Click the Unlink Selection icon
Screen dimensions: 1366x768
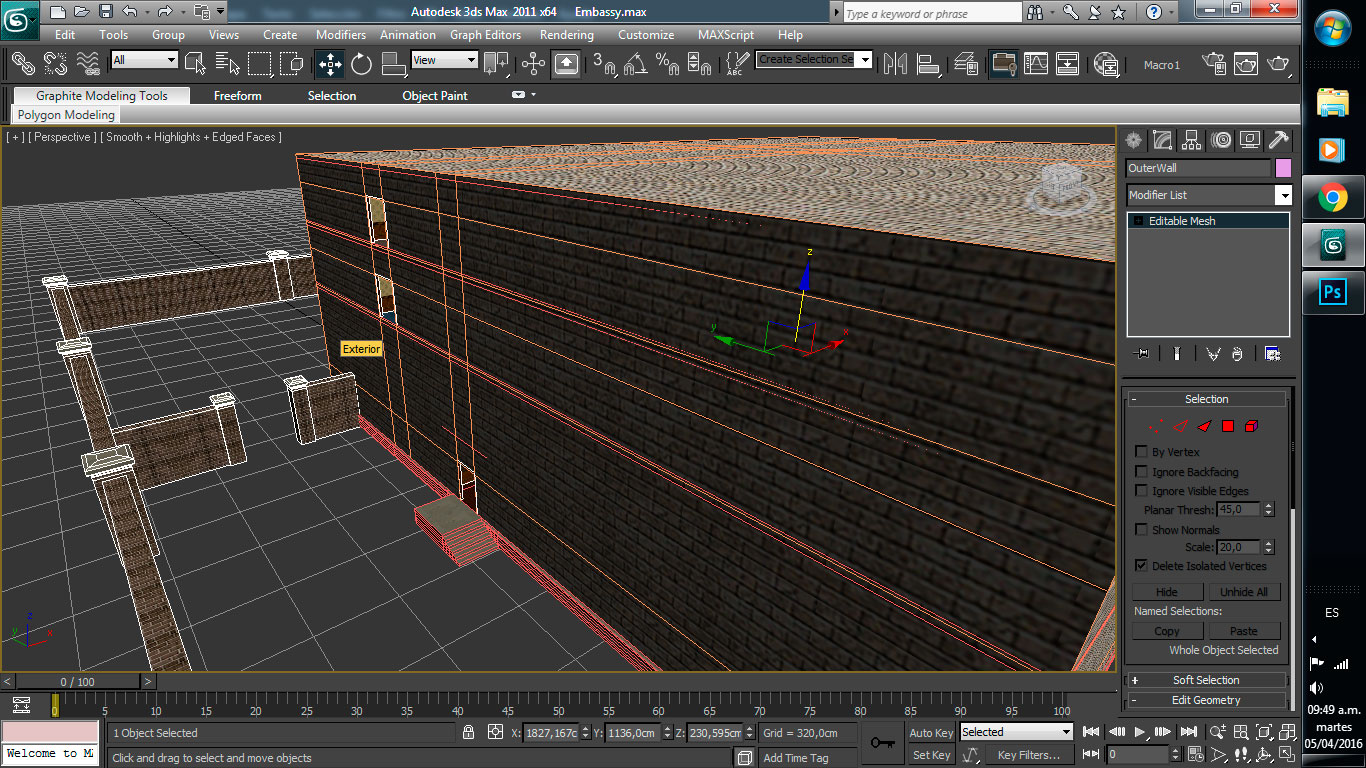tap(55, 64)
